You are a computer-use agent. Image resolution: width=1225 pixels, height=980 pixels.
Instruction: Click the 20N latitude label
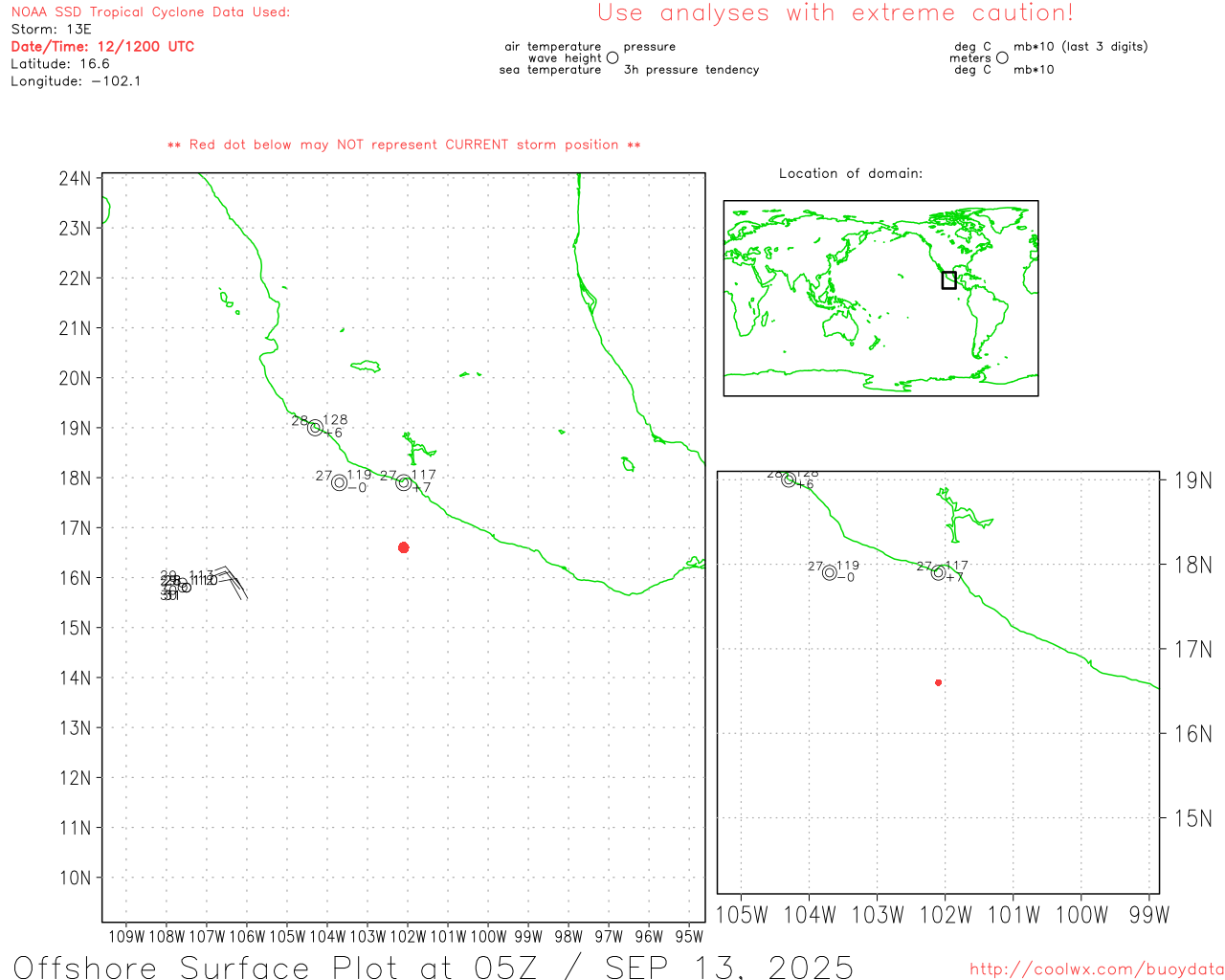click(75, 378)
